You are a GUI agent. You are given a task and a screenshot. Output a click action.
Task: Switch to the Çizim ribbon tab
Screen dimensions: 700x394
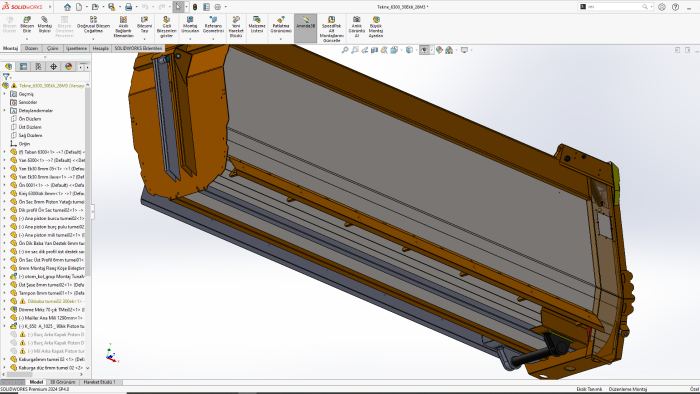(53, 48)
